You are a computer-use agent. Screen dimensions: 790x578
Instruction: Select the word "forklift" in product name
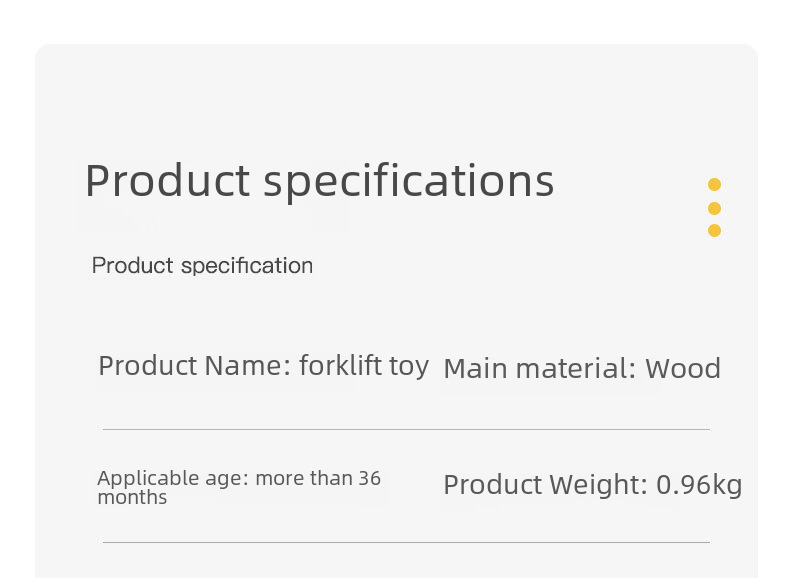[x=341, y=366]
